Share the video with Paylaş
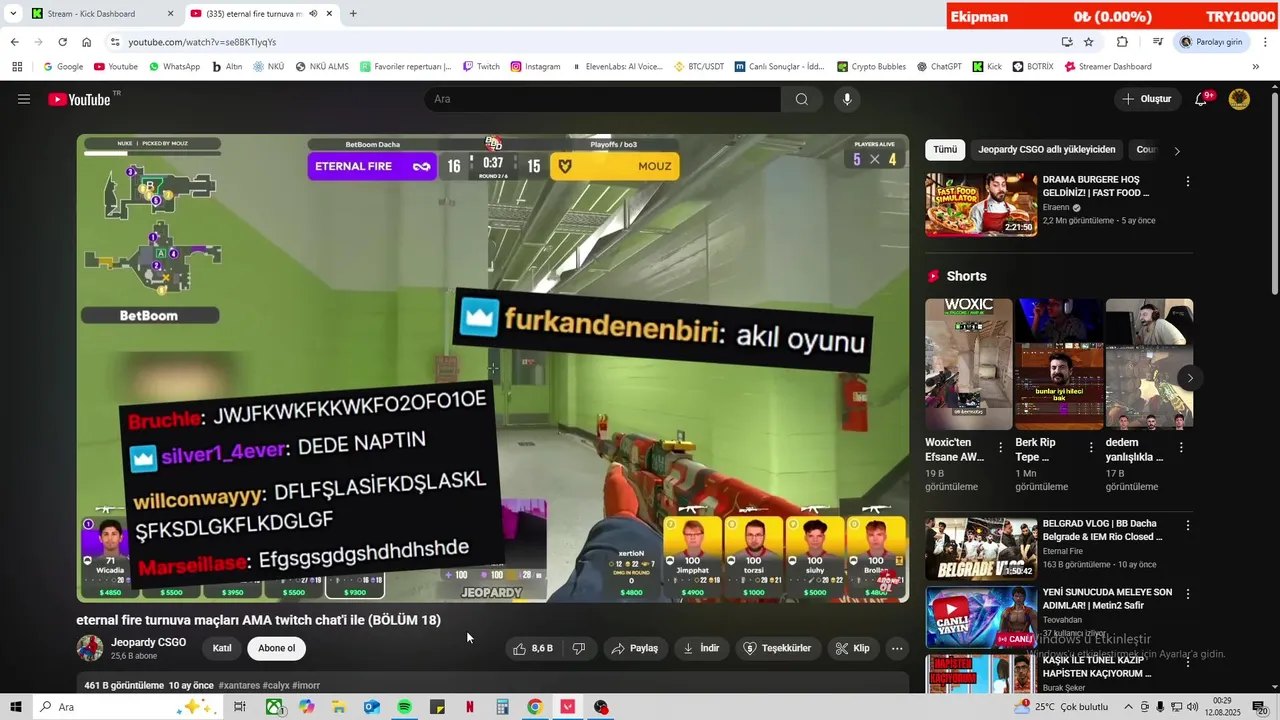The height and width of the screenshot is (720, 1280). [635, 648]
